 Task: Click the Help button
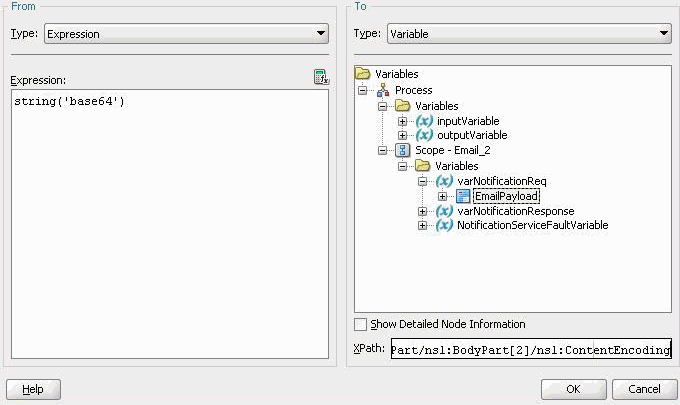[33, 389]
